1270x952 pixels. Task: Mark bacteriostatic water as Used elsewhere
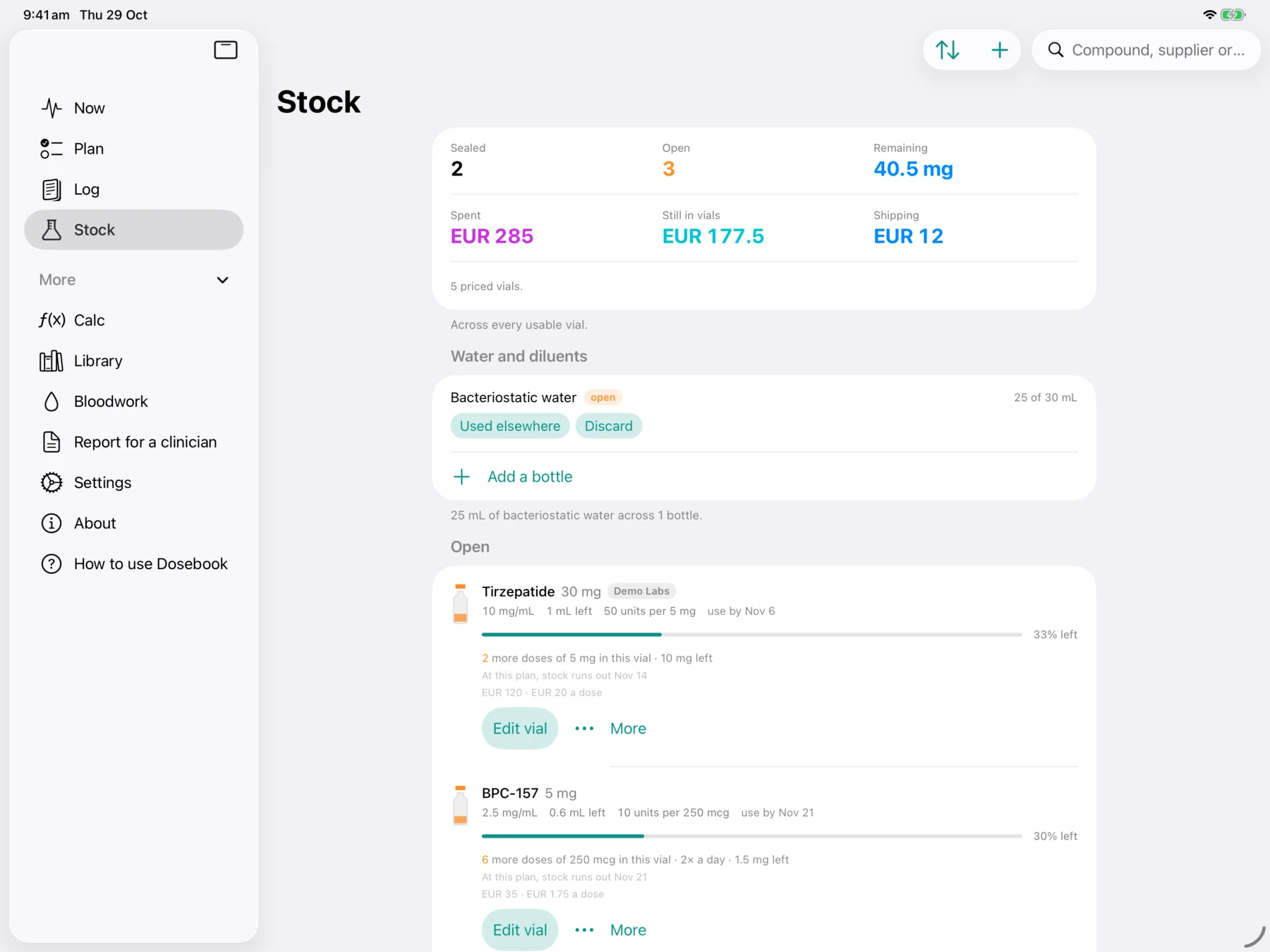tap(510, 426)
